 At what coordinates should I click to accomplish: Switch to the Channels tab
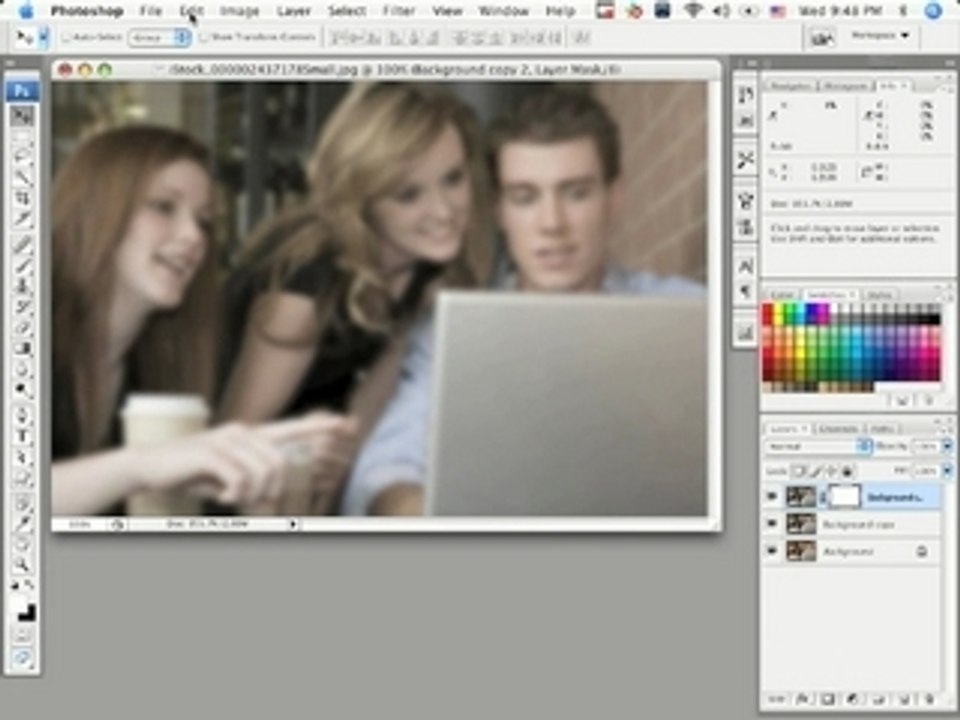[x=839, y=428]
